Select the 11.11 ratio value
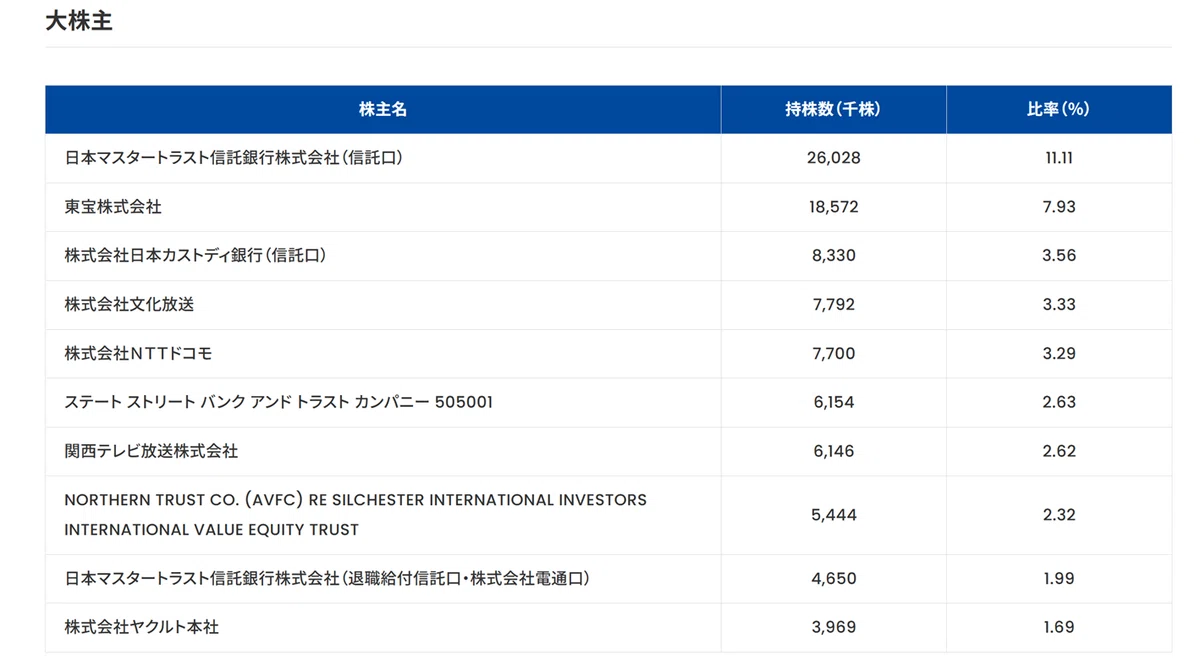1200x660 pixels. tap(1059, 158)
